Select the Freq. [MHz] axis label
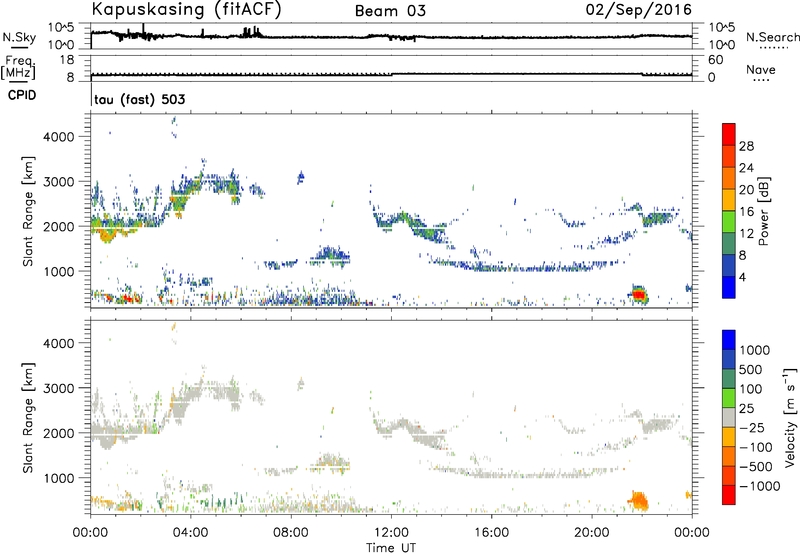Screen dimensions: 800x554 18,68
